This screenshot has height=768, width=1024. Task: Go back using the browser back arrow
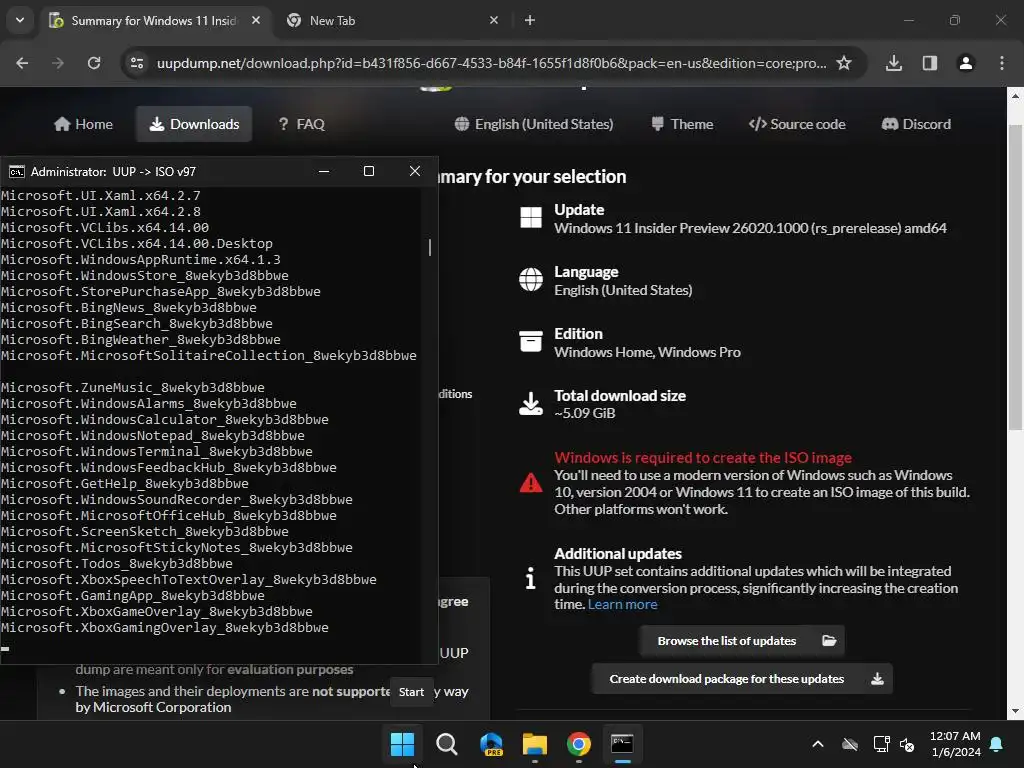click(x=22, y=63)
